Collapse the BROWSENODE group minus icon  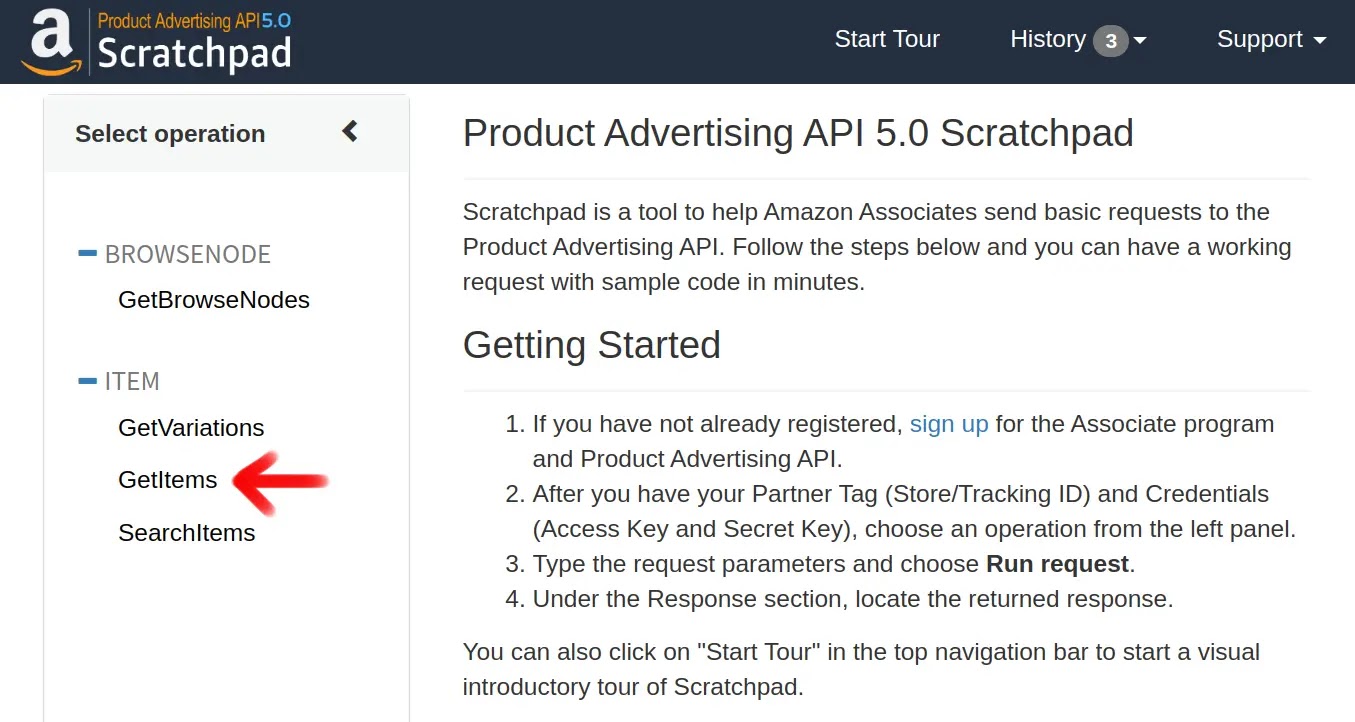(x=88, y=253)
